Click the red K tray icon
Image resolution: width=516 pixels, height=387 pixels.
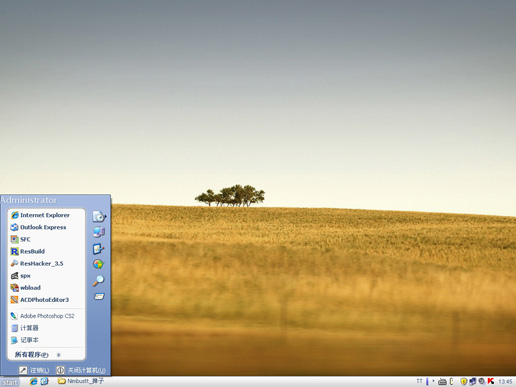click(x=491, y=381)
